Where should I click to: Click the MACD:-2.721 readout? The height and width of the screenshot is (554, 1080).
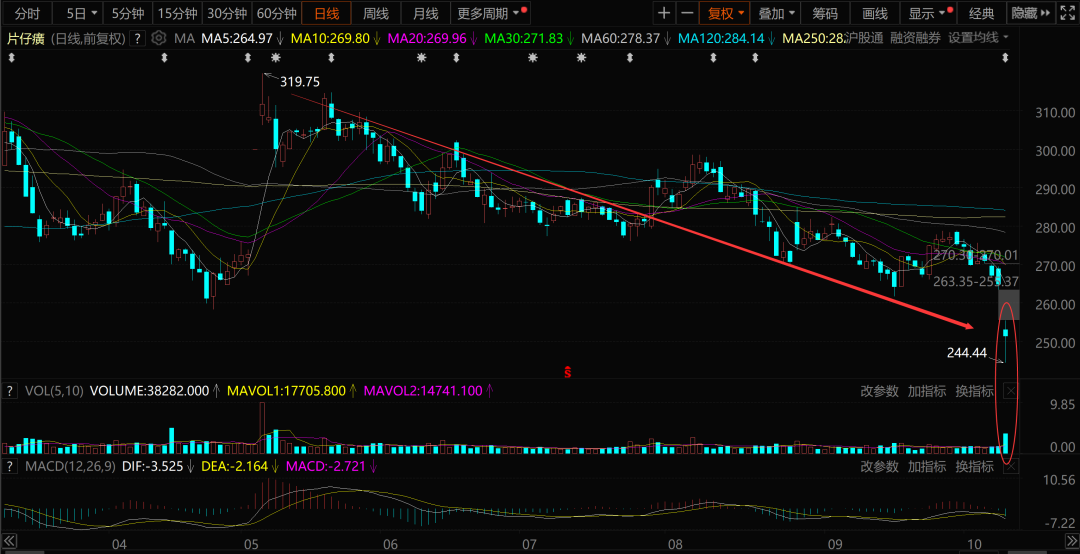(324, 466)
